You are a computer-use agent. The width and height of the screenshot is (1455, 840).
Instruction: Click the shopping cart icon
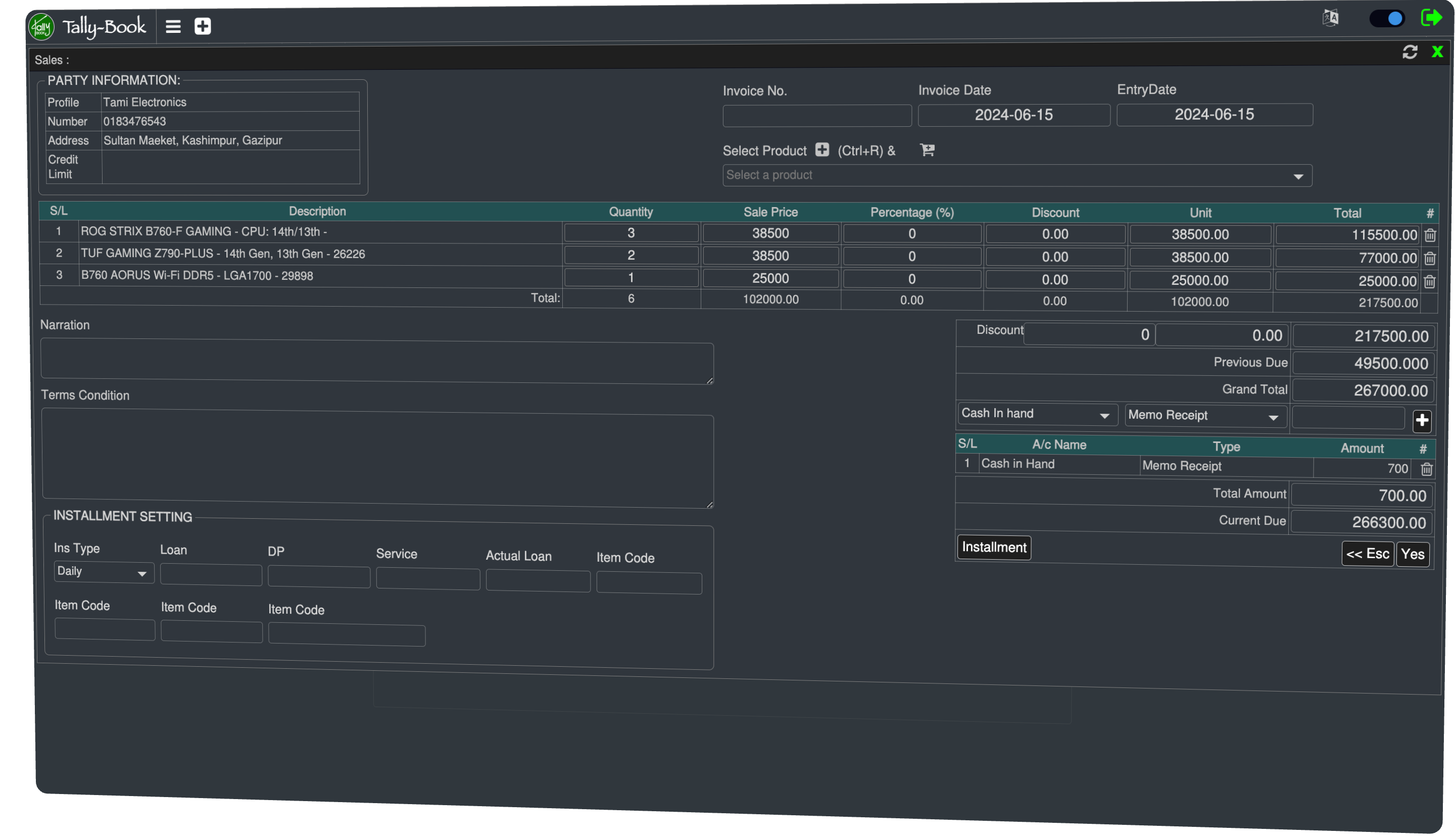927,150
